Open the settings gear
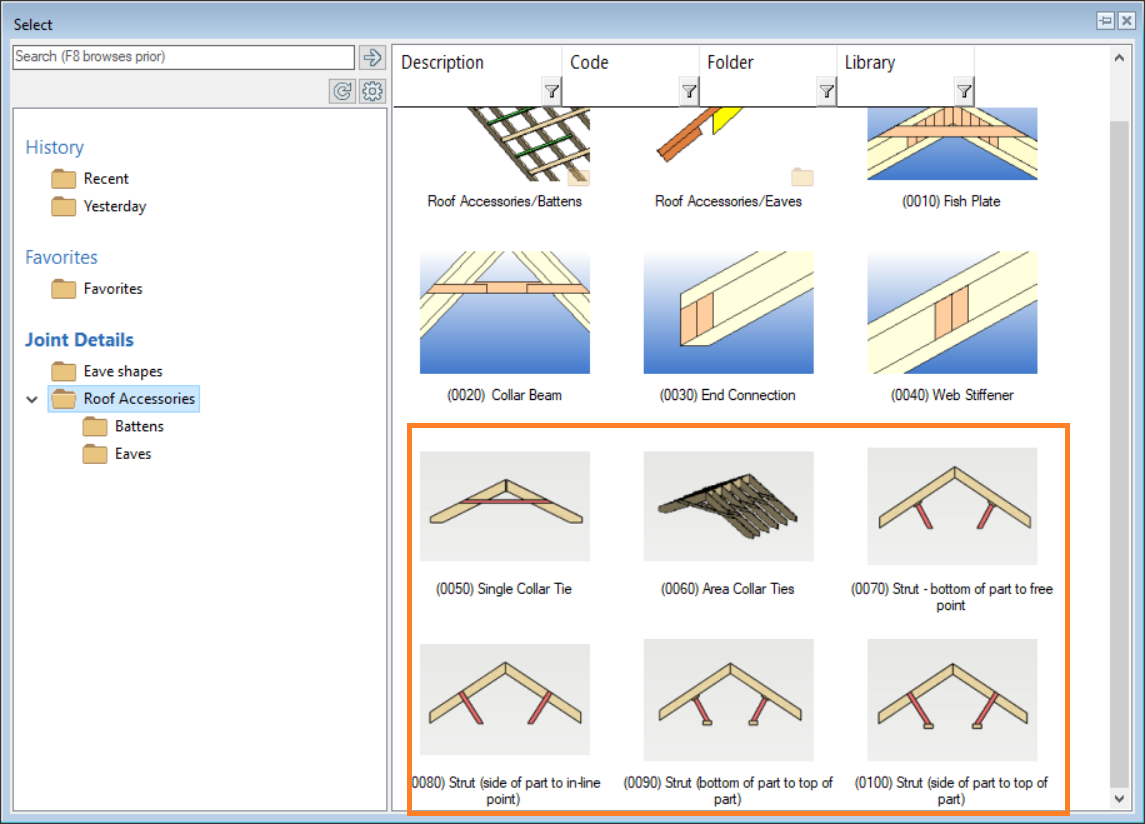 [371, 90]
